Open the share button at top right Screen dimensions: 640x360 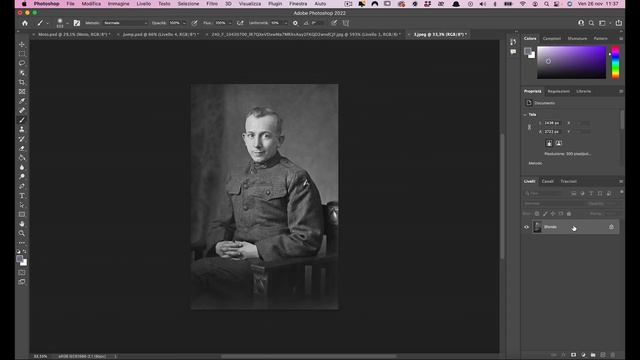point(619,23)
